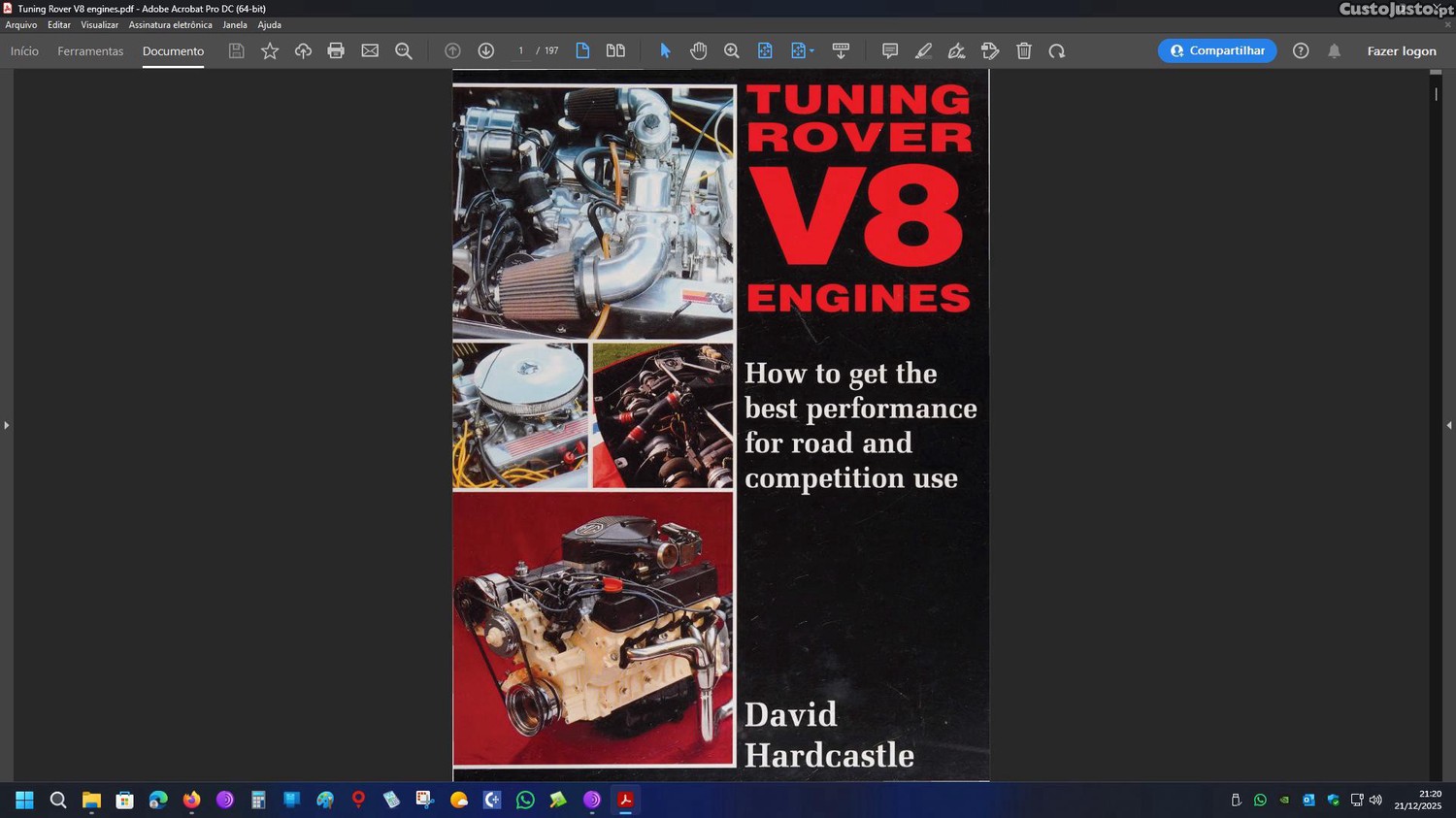Add a comment with sticky note tool

(x=889, y=50)
